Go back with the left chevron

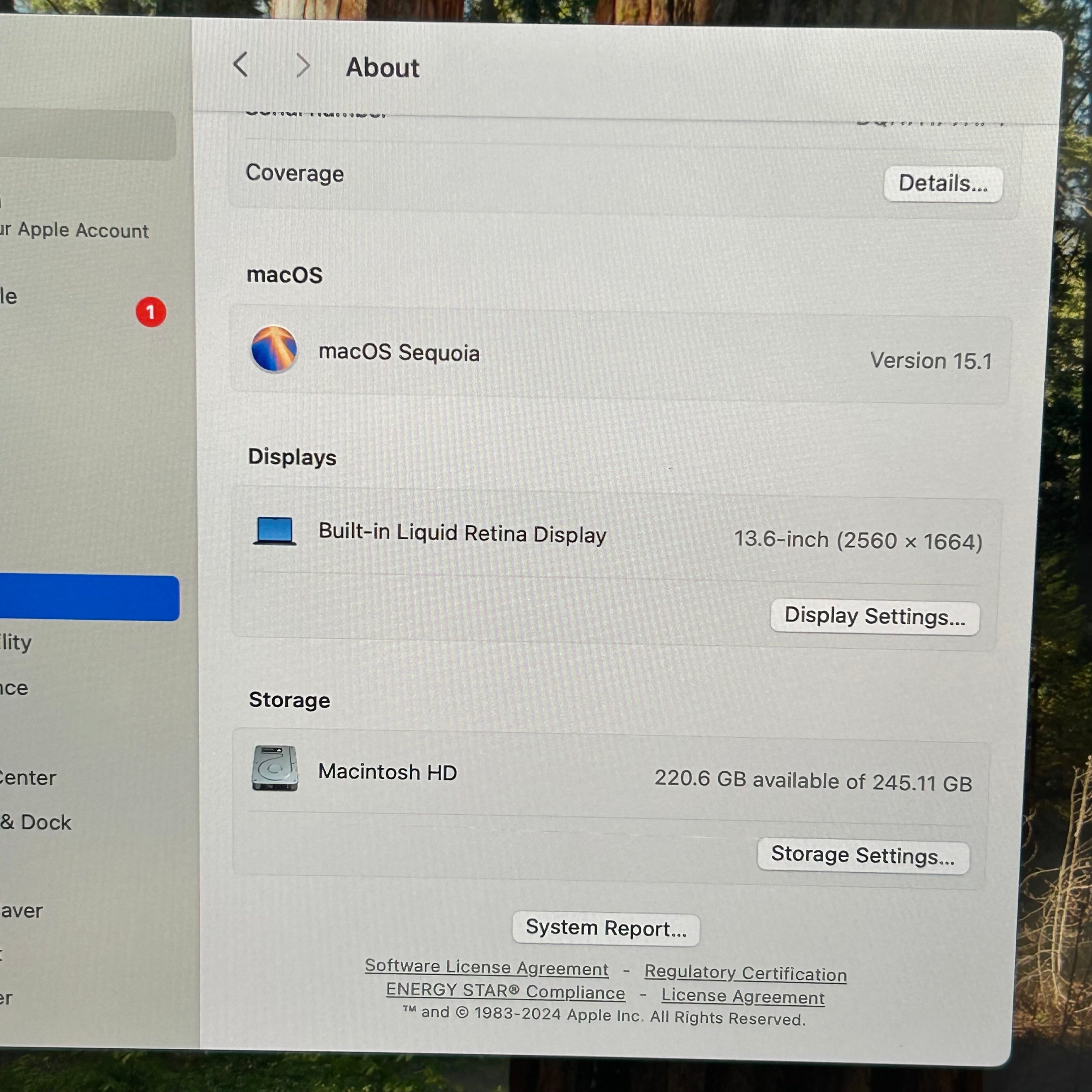point(240,64)
